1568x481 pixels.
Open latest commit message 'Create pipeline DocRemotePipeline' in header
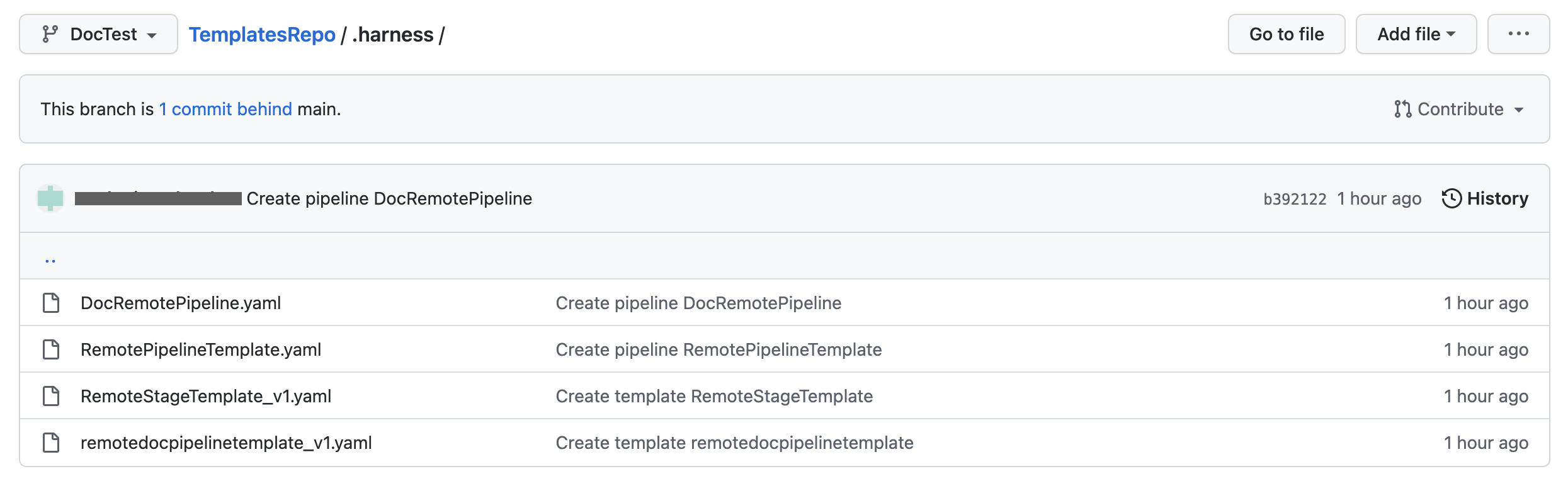click(389, 198)
